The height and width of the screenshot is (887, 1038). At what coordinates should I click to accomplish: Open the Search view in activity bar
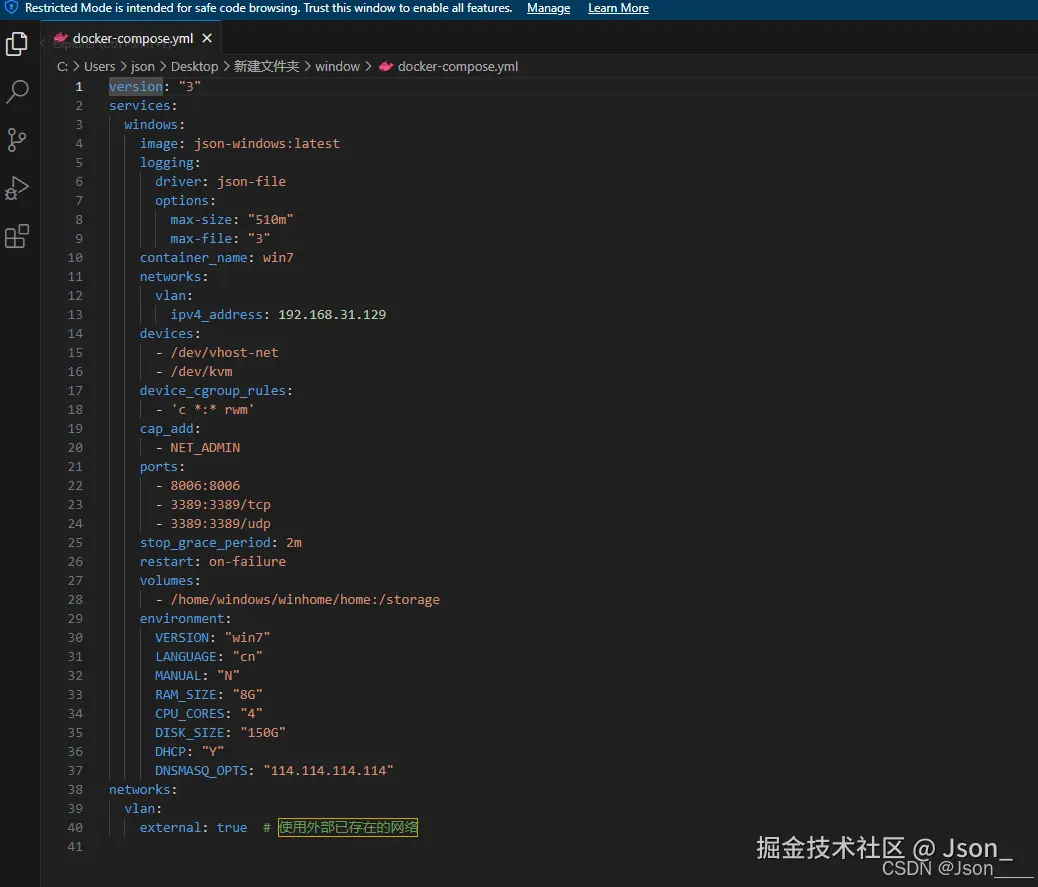(x=17, y=91)
